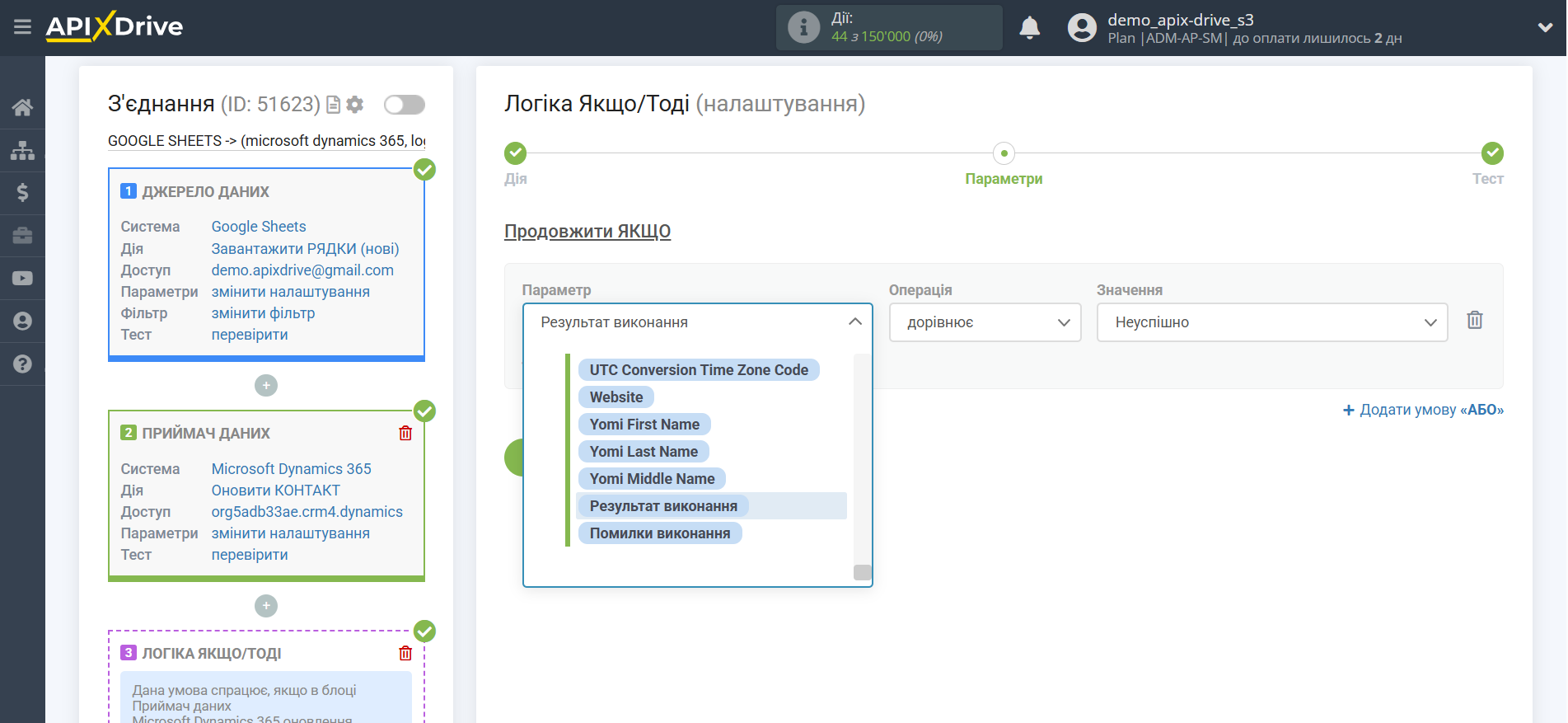The image size is (1568, 723).
Task: Click 'змінити фільтр' link
Action: tap(263, 313)
